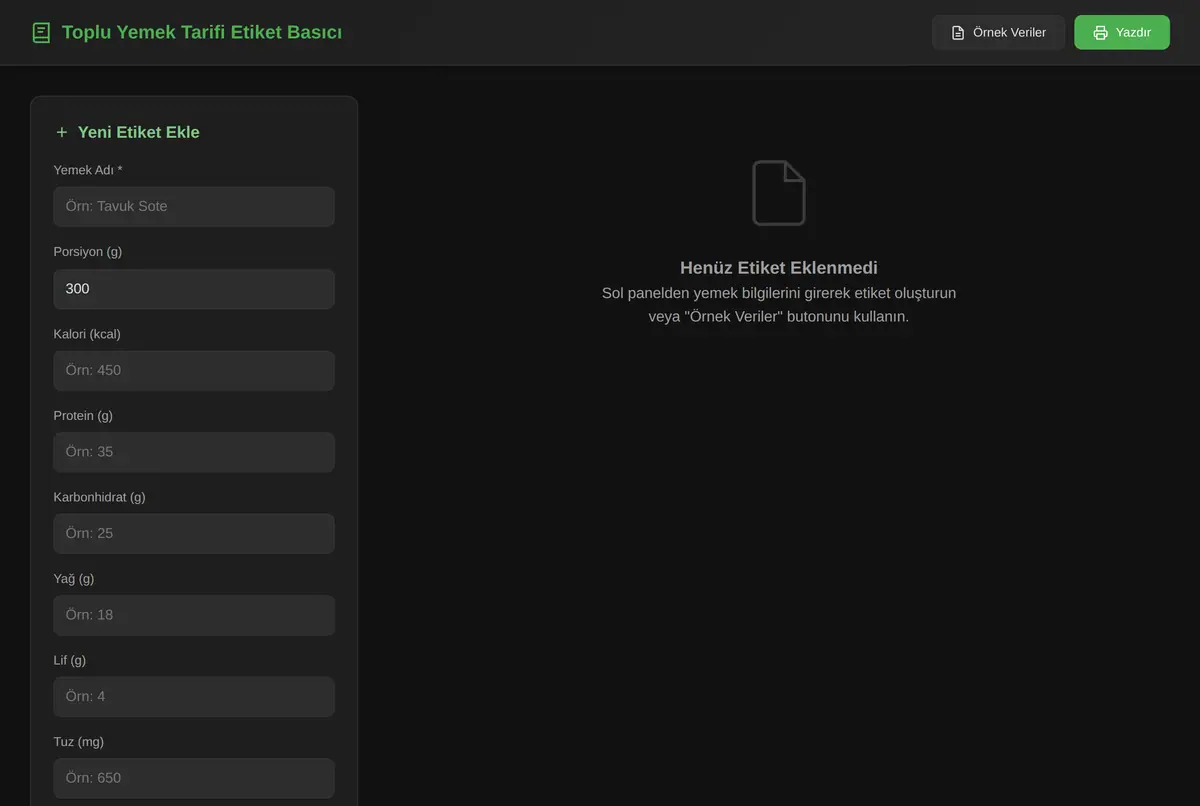Click the empty-state file icon
The width and height of the screenshot is (1200, 806).
coord(779,193)
